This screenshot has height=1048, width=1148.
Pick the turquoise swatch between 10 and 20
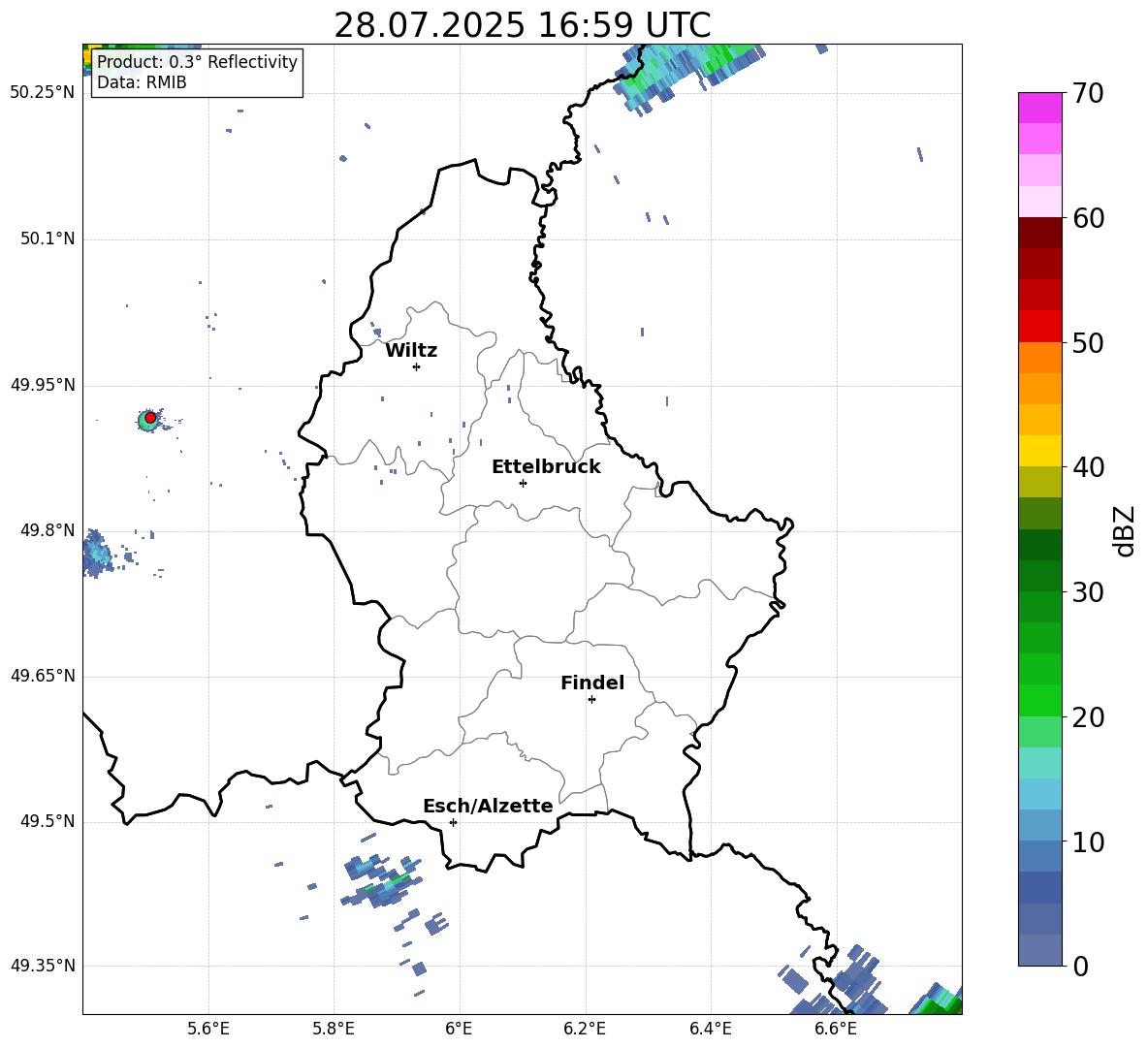1039,763
